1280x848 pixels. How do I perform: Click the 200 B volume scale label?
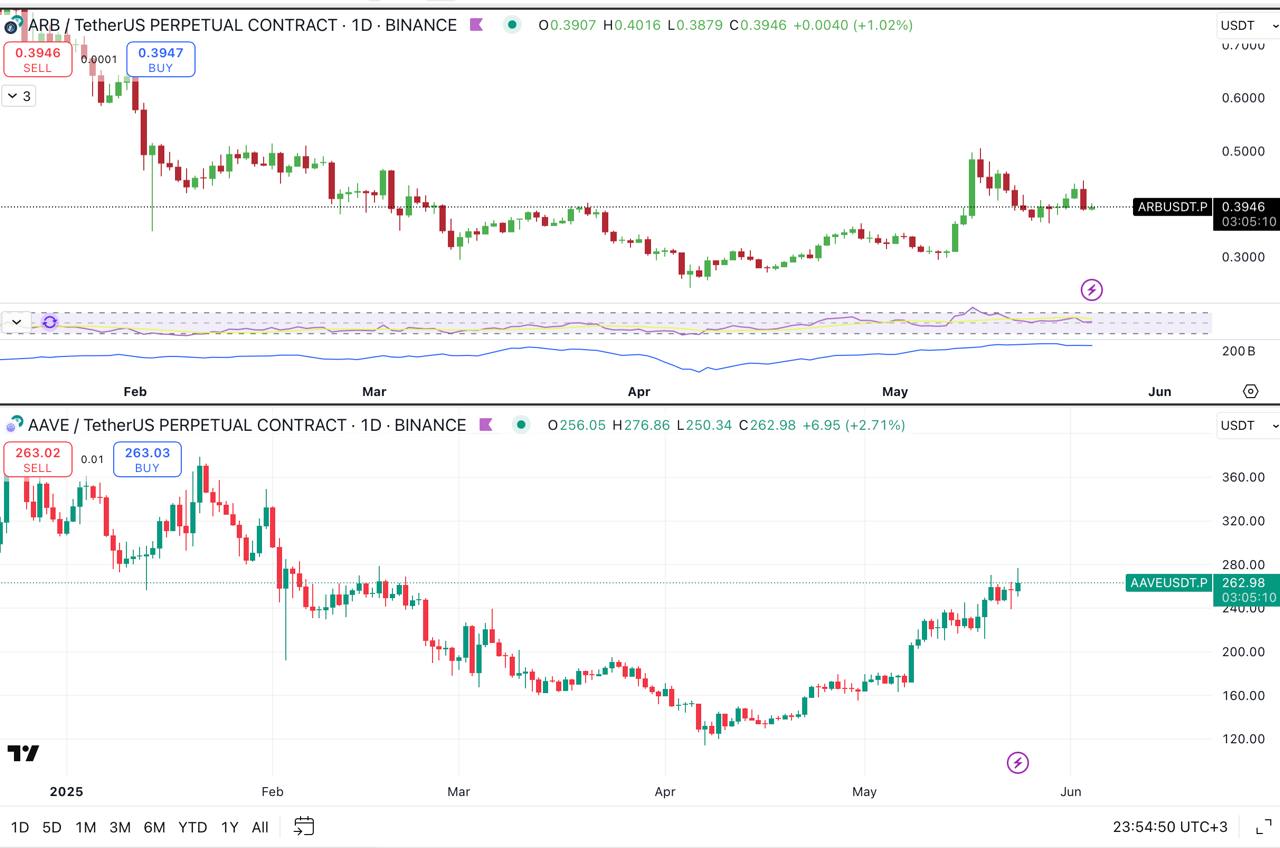[x=1238, y=351]
